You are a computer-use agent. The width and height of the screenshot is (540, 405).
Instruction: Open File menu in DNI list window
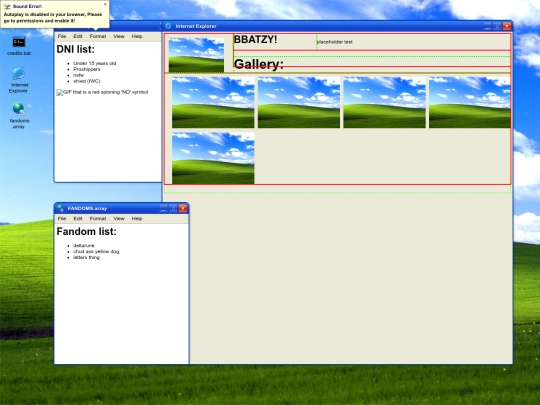point(62,36)
